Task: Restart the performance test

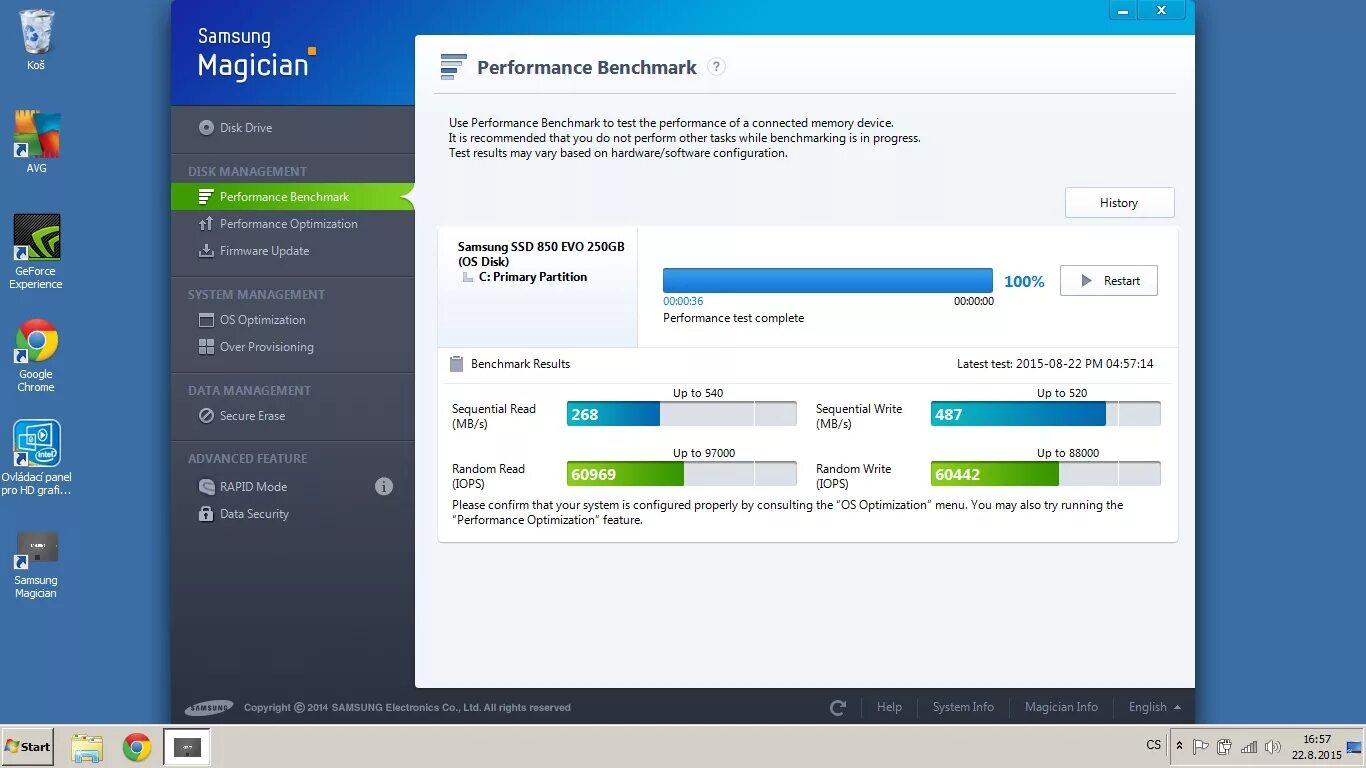Action: (x=1108, y=281)
